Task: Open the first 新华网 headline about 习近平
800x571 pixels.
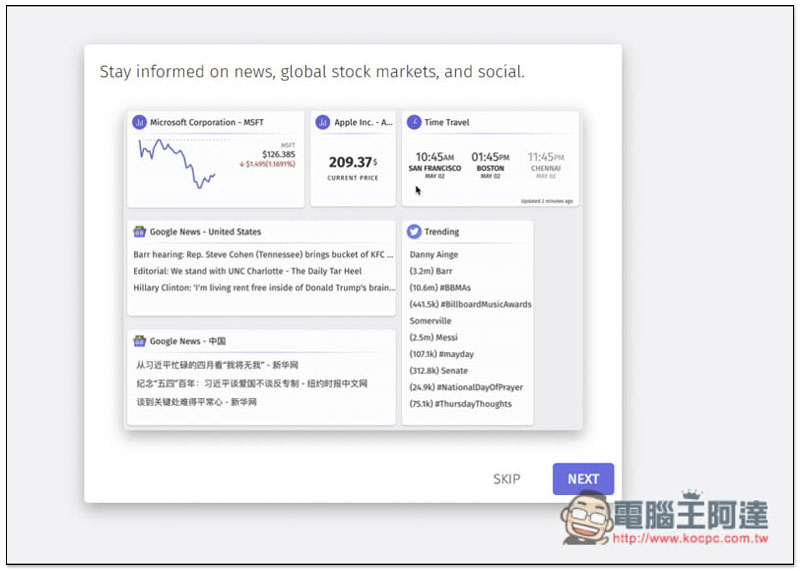Action: (x=217, y=365)
